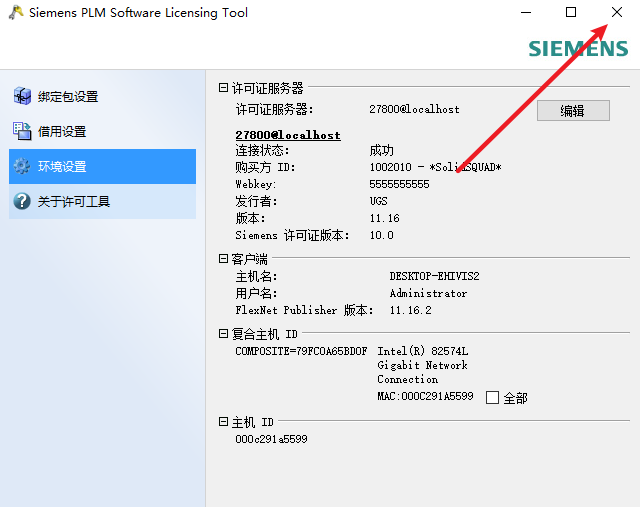Screen dimensions: 640x507
Task: Click the 借用设置 icon in sidebar
Action: (x=22, y=131)
